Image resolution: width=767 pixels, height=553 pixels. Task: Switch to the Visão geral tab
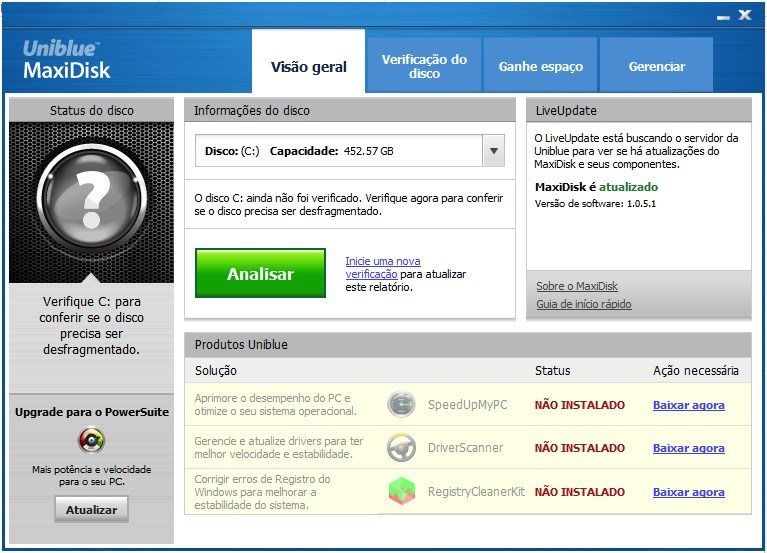click(309, 62)
